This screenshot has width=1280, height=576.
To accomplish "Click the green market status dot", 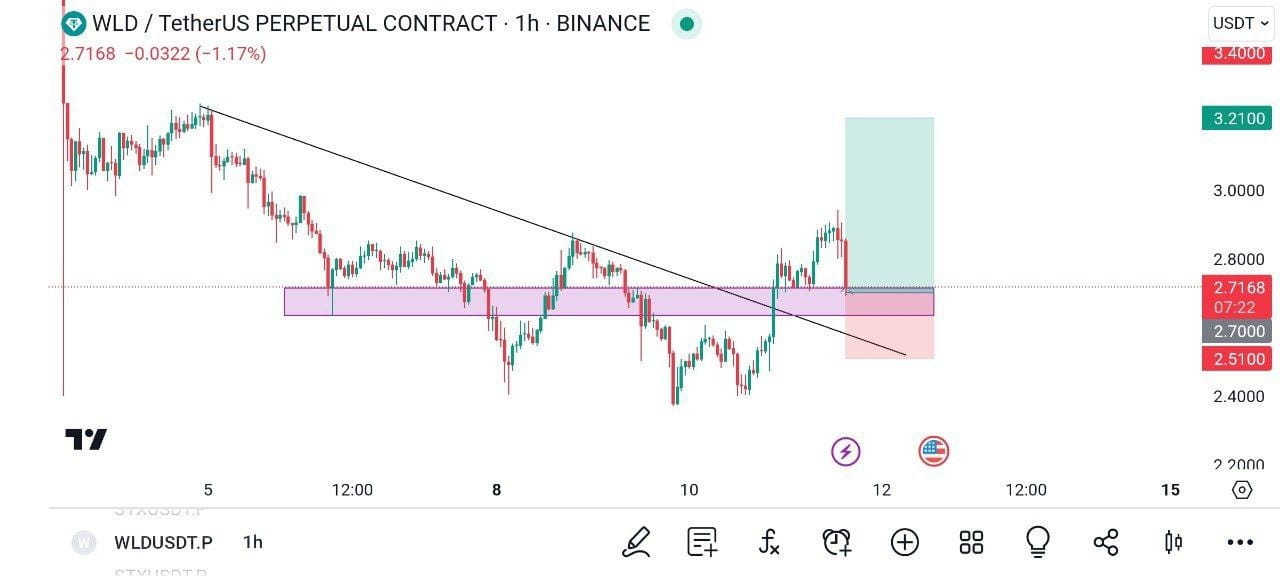I will point(686,23).
